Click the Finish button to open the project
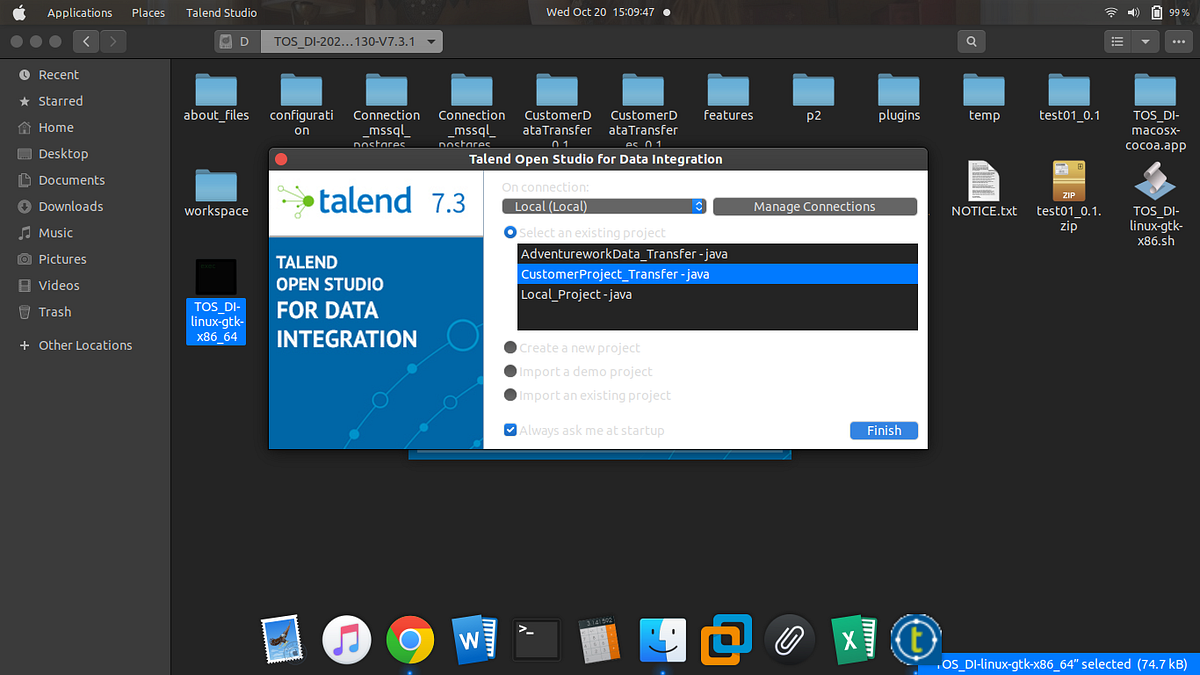Screen dimensions: 1200x675 pyautogui.click(x=883, y=430)
